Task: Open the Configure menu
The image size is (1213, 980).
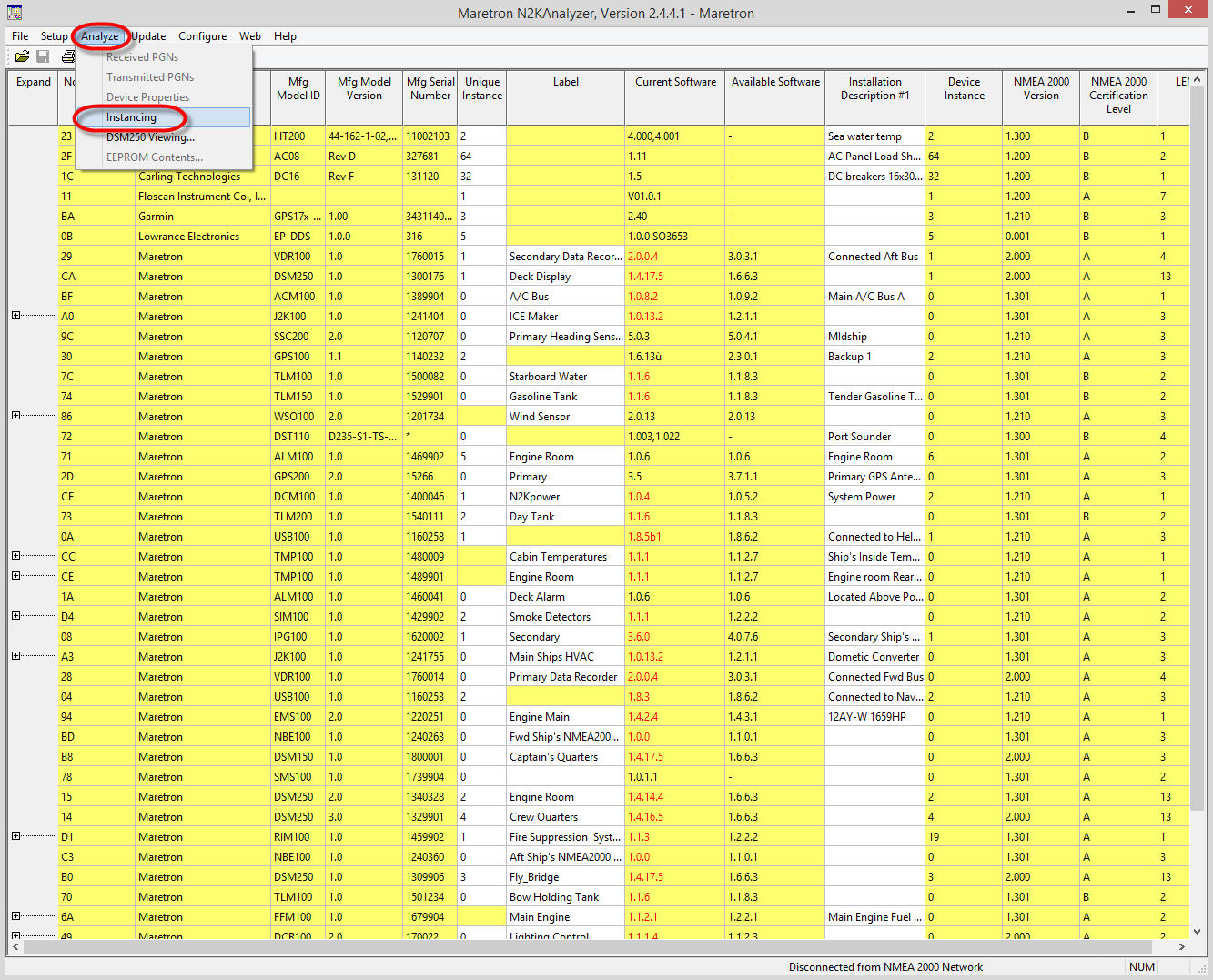Action: 202,36
